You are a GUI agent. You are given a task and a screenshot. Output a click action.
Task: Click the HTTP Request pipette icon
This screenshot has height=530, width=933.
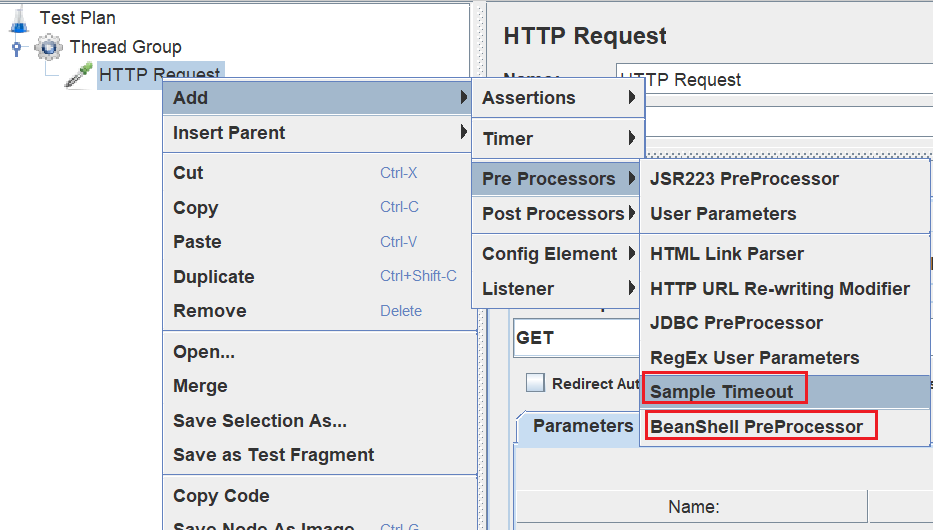point(79,75)
